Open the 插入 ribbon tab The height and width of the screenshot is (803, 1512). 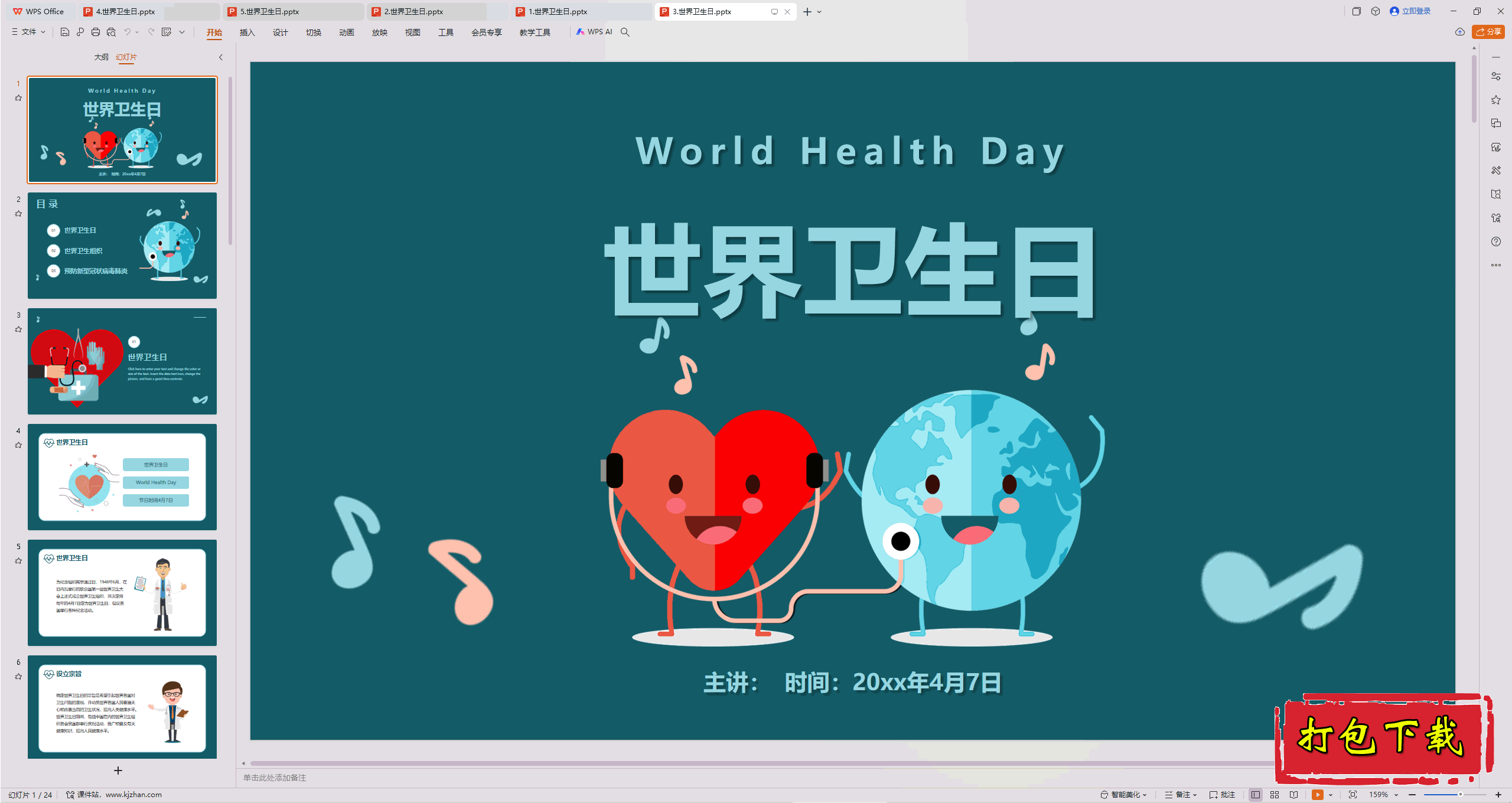click(247, 32)
